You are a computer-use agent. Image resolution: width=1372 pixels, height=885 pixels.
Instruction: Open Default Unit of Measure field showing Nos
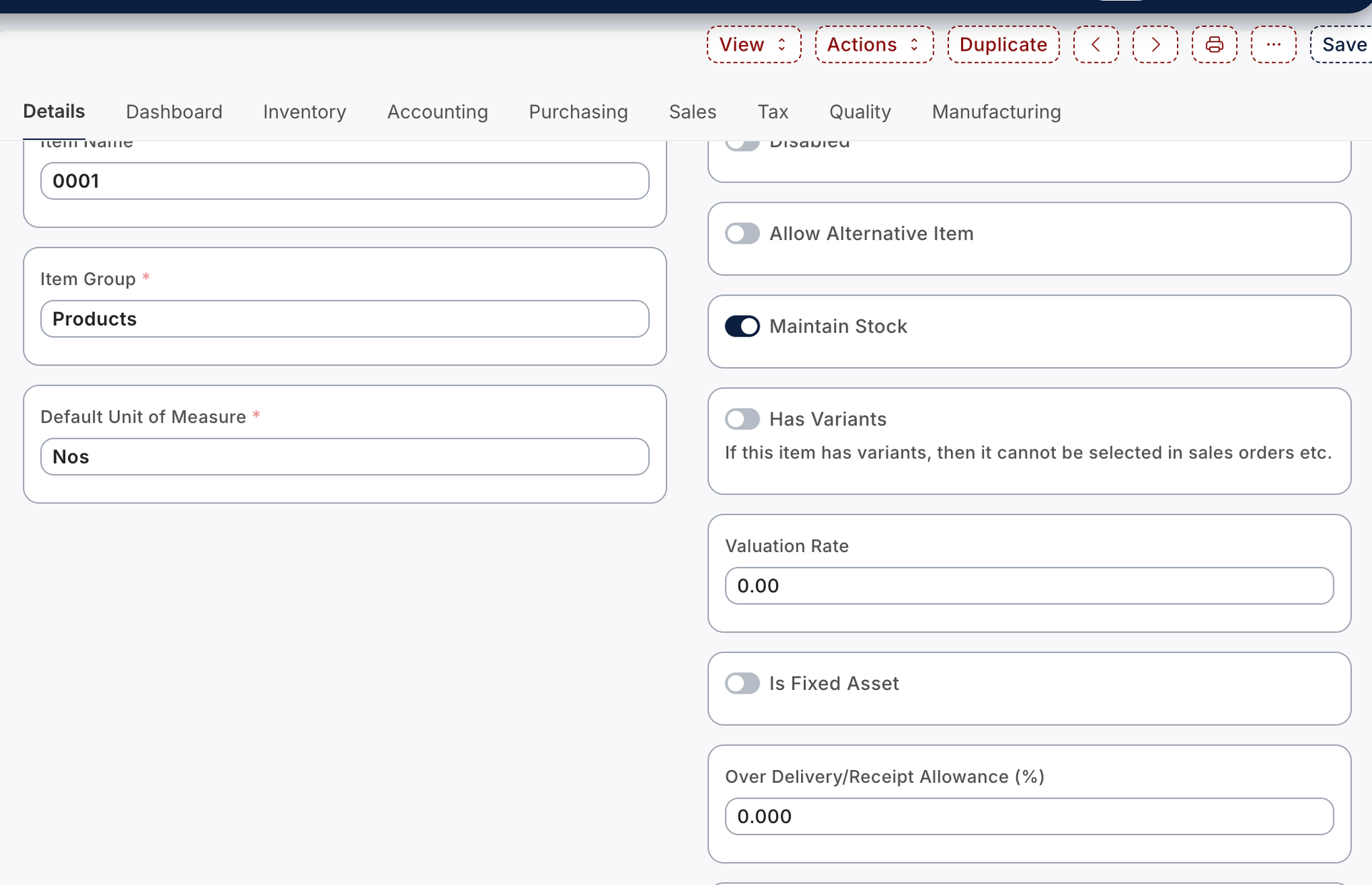pos(344,456)
